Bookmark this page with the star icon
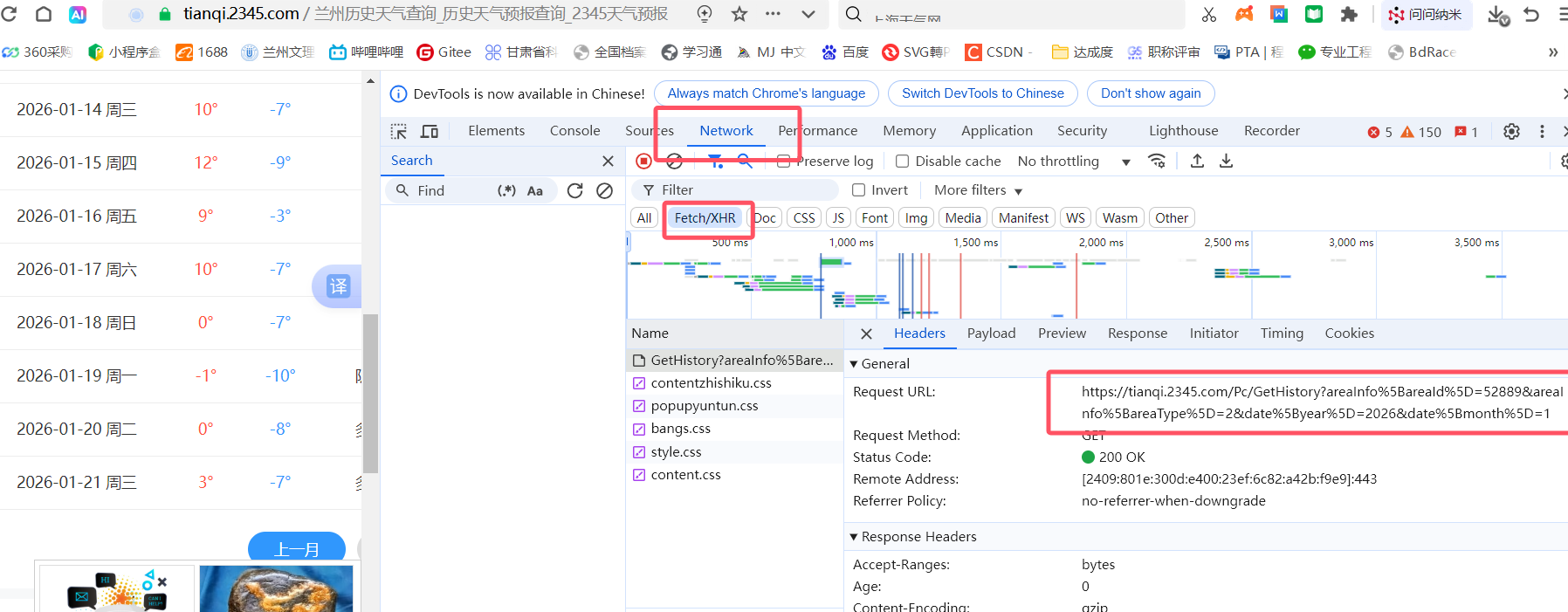Screen dimensions: 1568x612 point(739,14)
